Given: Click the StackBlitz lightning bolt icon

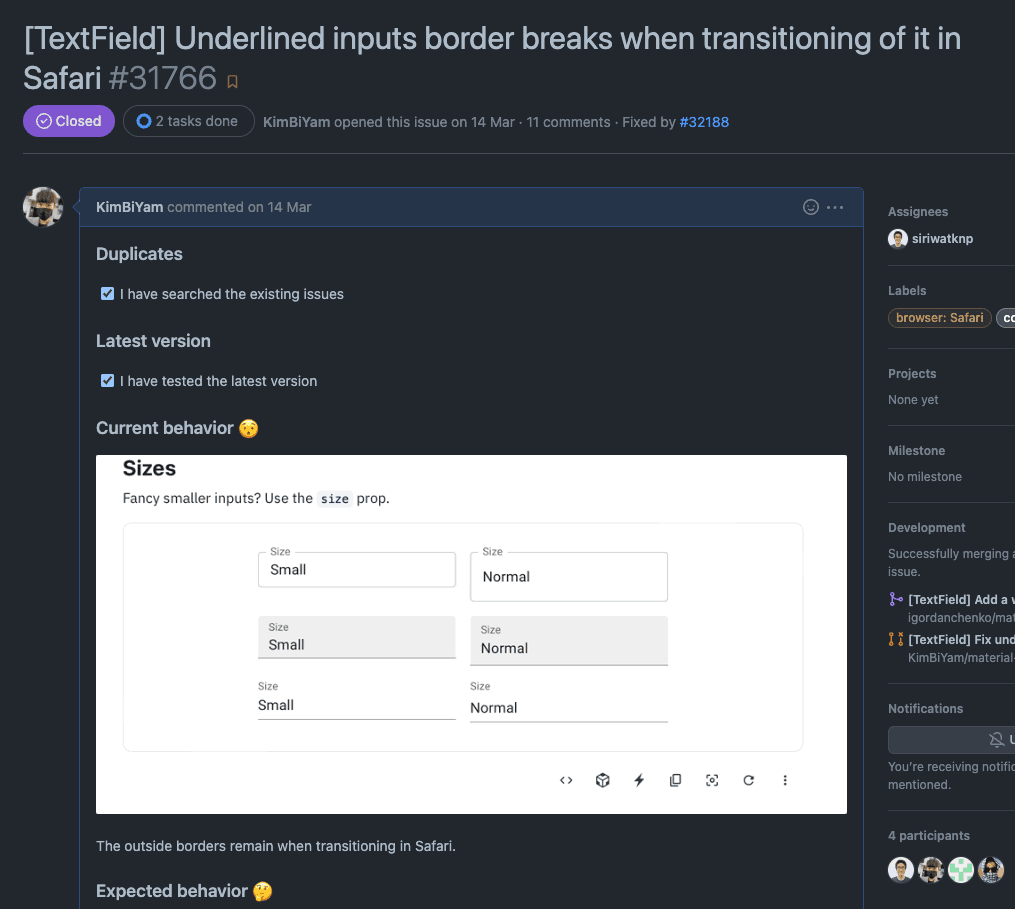Looking at the screenshot, I should click(x=639, y=780).
